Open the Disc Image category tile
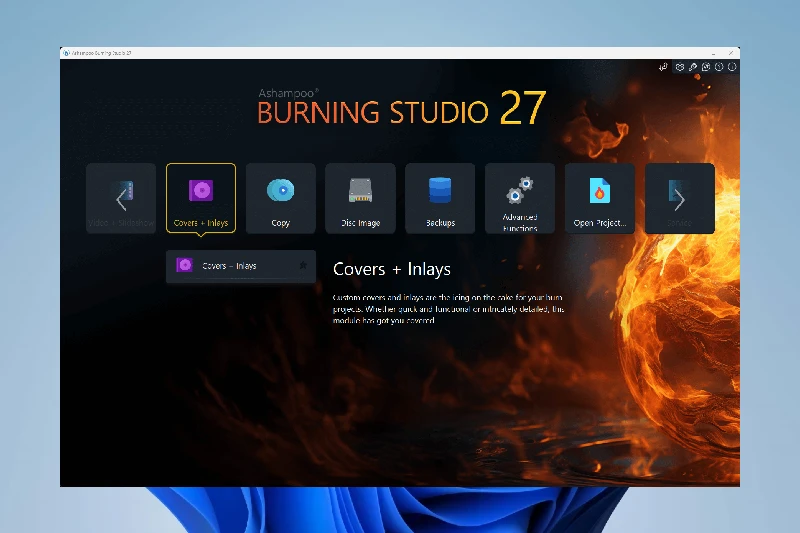This screenshot has height=533, width=800. (360, 198)
